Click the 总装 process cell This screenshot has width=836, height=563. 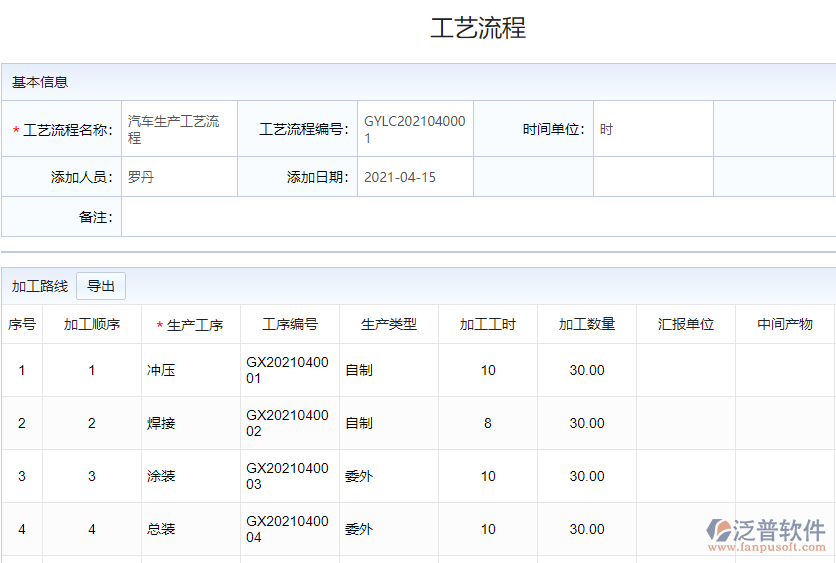(x=161, y=530)
